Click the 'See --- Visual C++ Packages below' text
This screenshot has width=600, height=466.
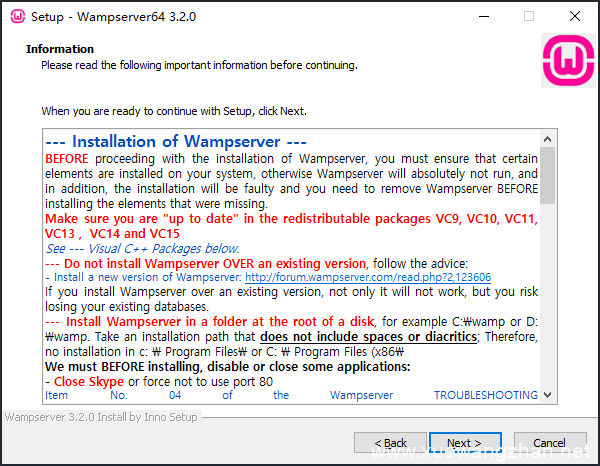point(142,248)
